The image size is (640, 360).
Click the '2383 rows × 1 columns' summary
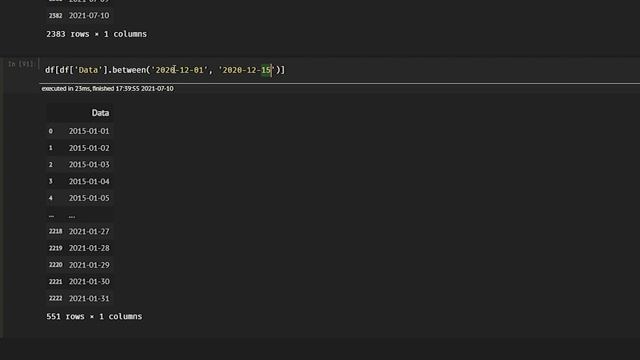pos(96,34)
